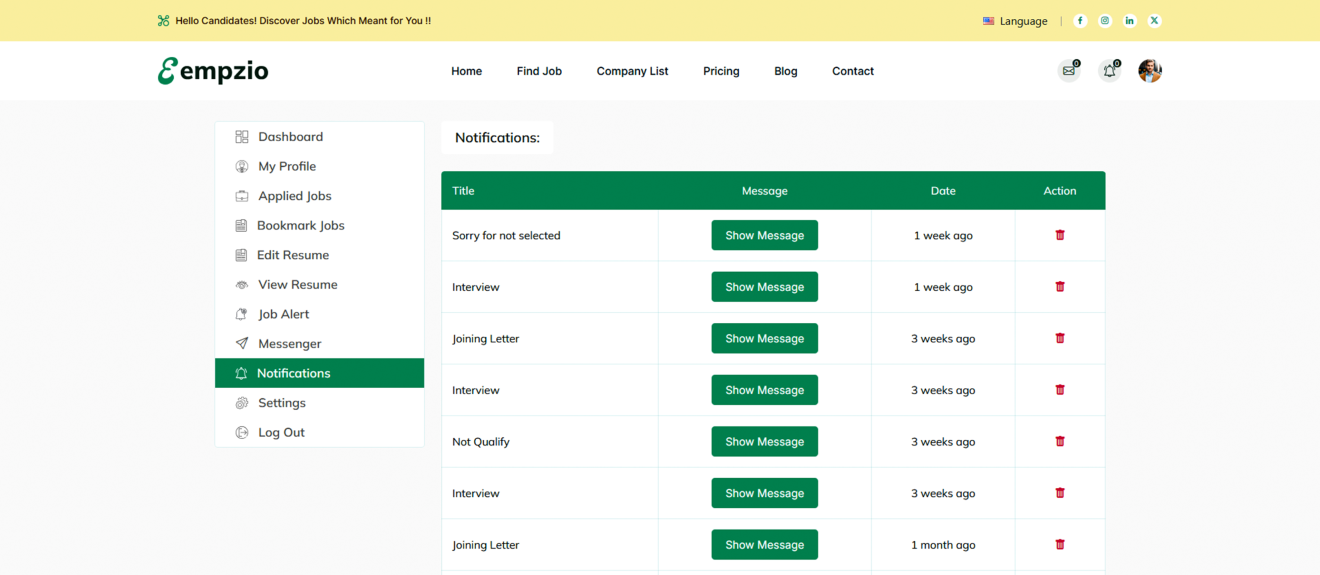Screen dimensions: 1320x575
Task: Open the LinkedIn social icon
Action: [1130, 20]
